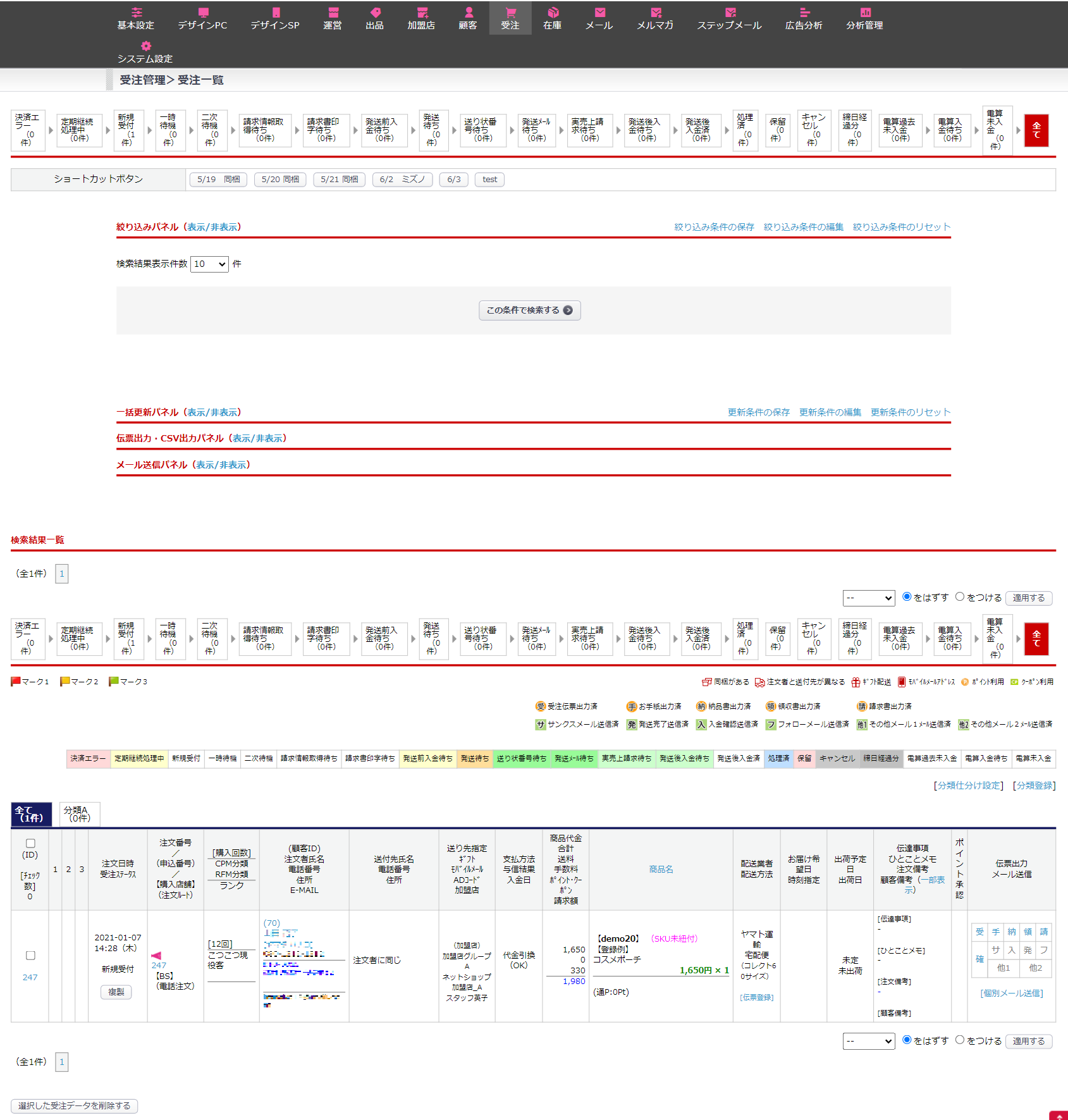
Task: Click the 受 order slip output icon in the order row
Action: click(x=979, y=932)
